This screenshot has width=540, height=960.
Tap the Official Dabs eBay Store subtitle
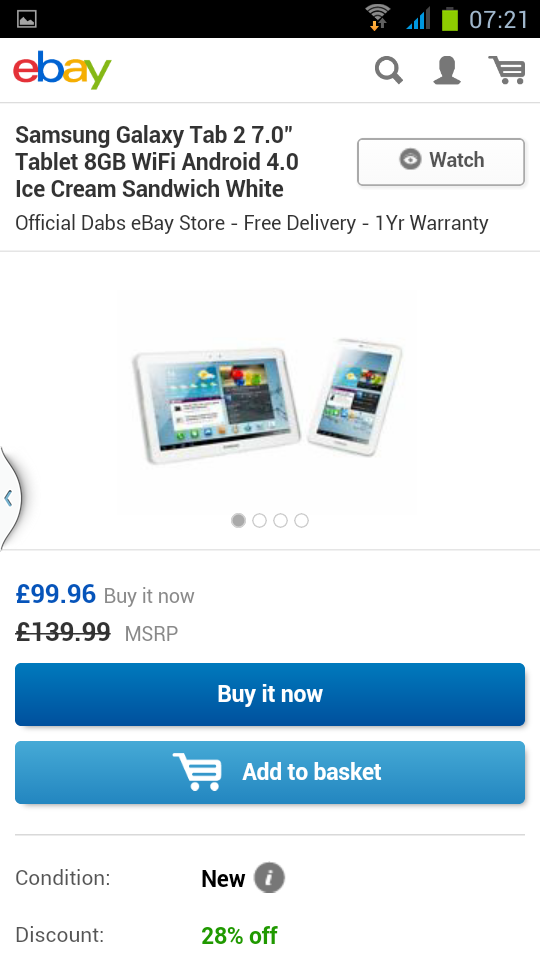(x=252, y=223)
